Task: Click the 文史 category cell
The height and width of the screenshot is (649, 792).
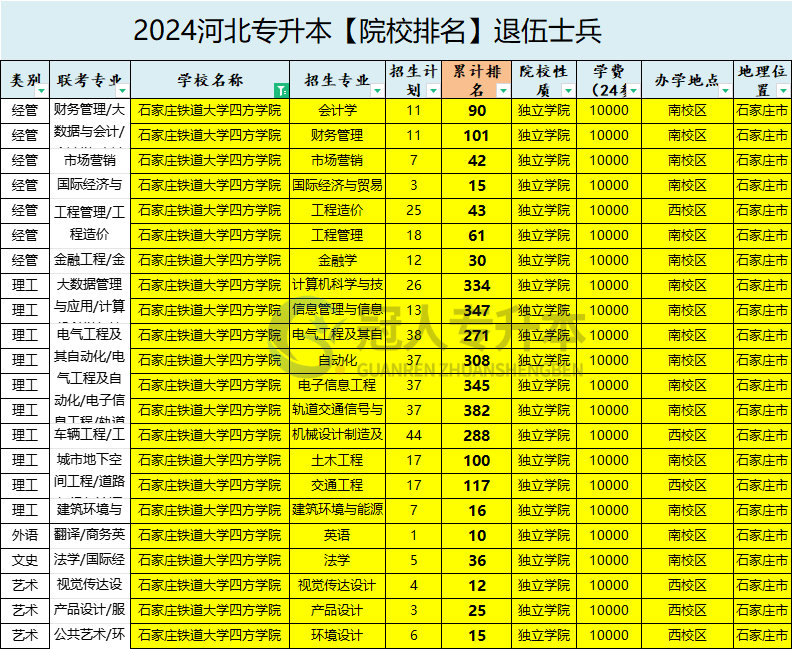Action: [x=25, y=560]
